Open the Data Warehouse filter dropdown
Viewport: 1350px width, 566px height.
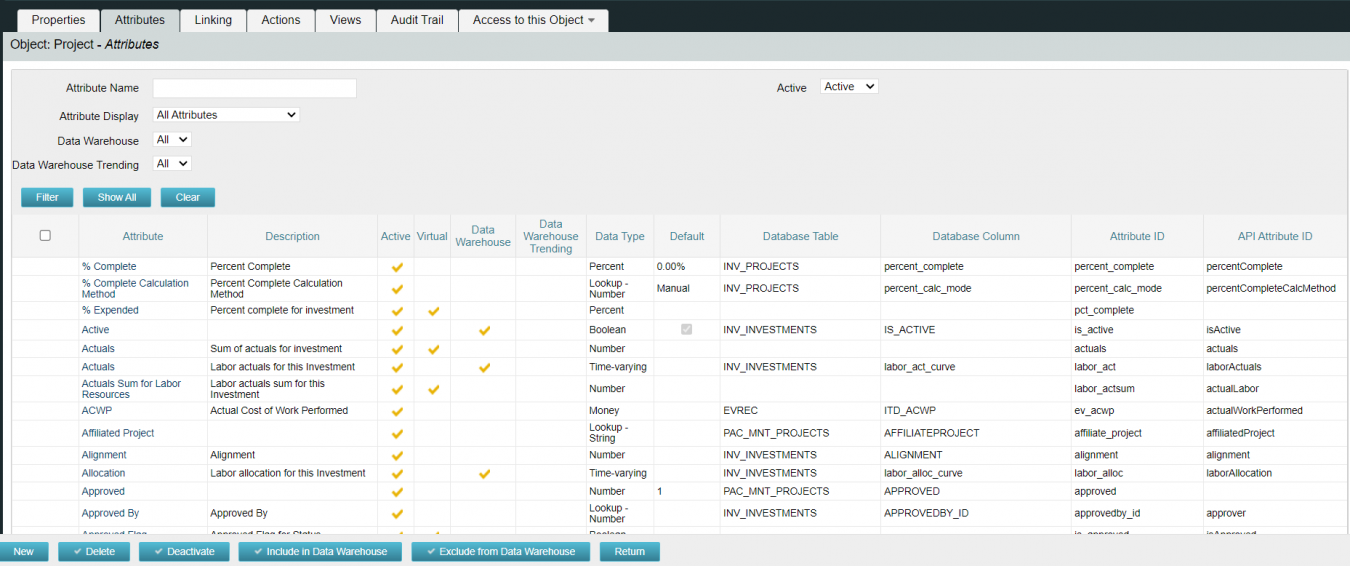coord(172,140)
